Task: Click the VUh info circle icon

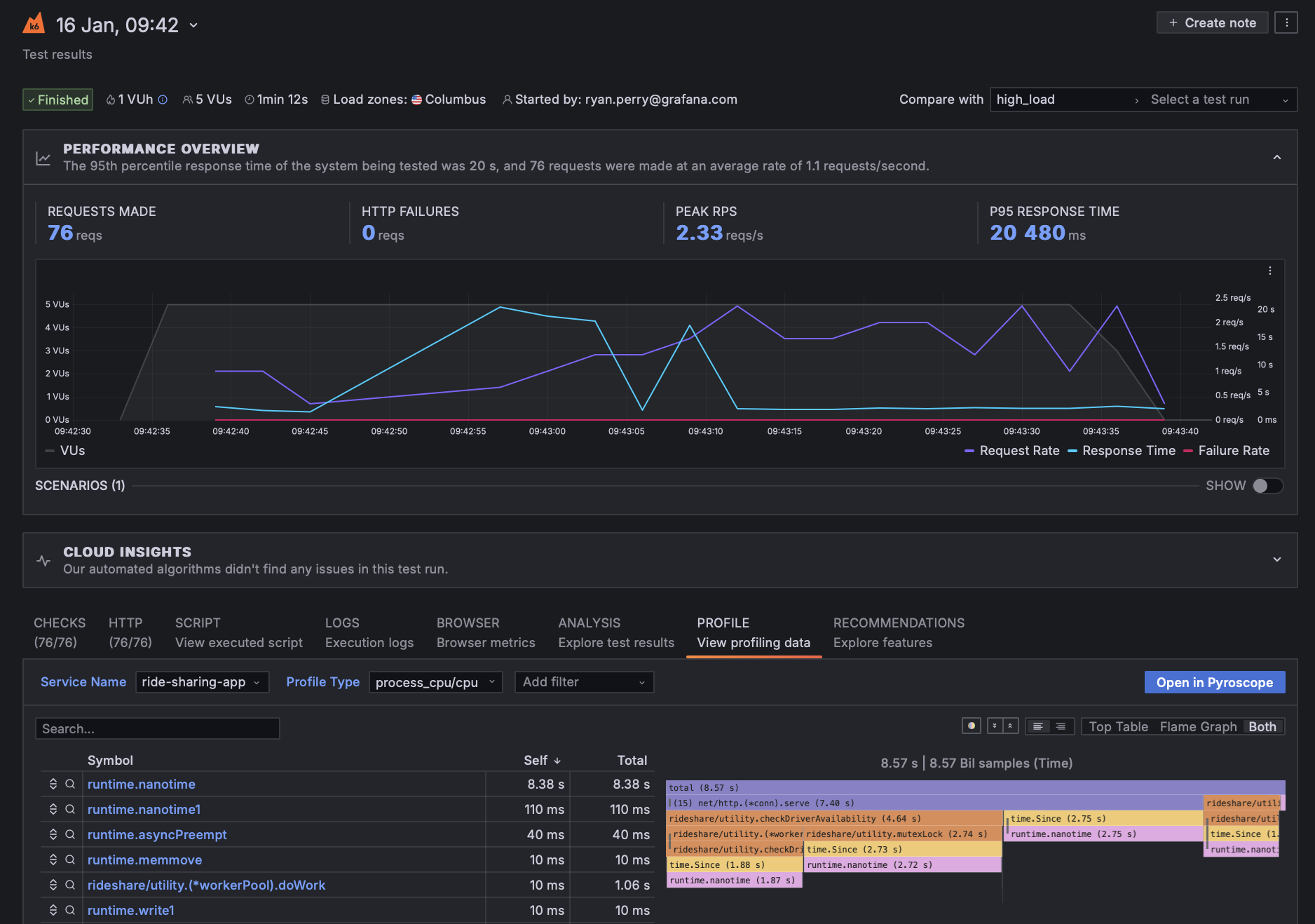Action: (x=163, y=100)
